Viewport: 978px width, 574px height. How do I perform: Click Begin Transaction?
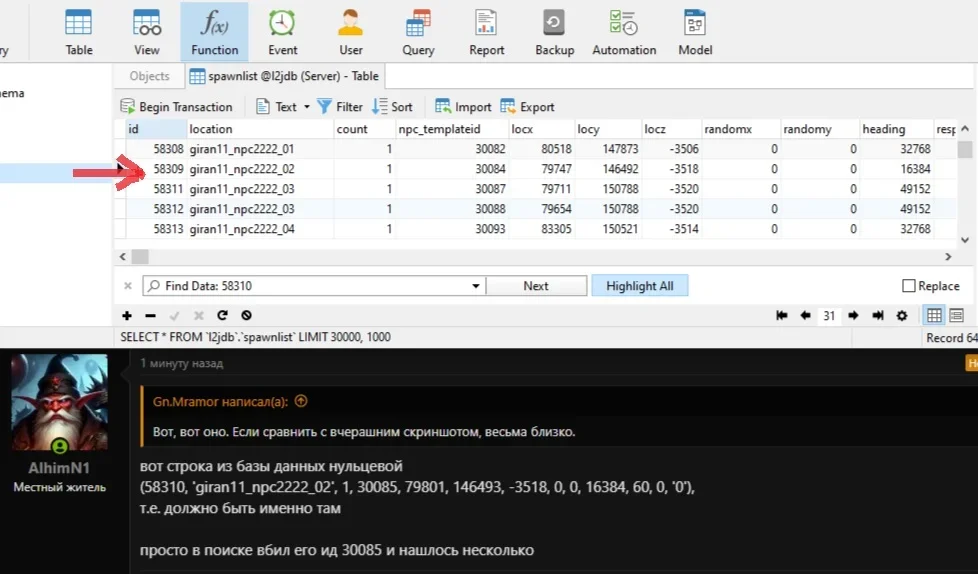click(x=177, y=107)
